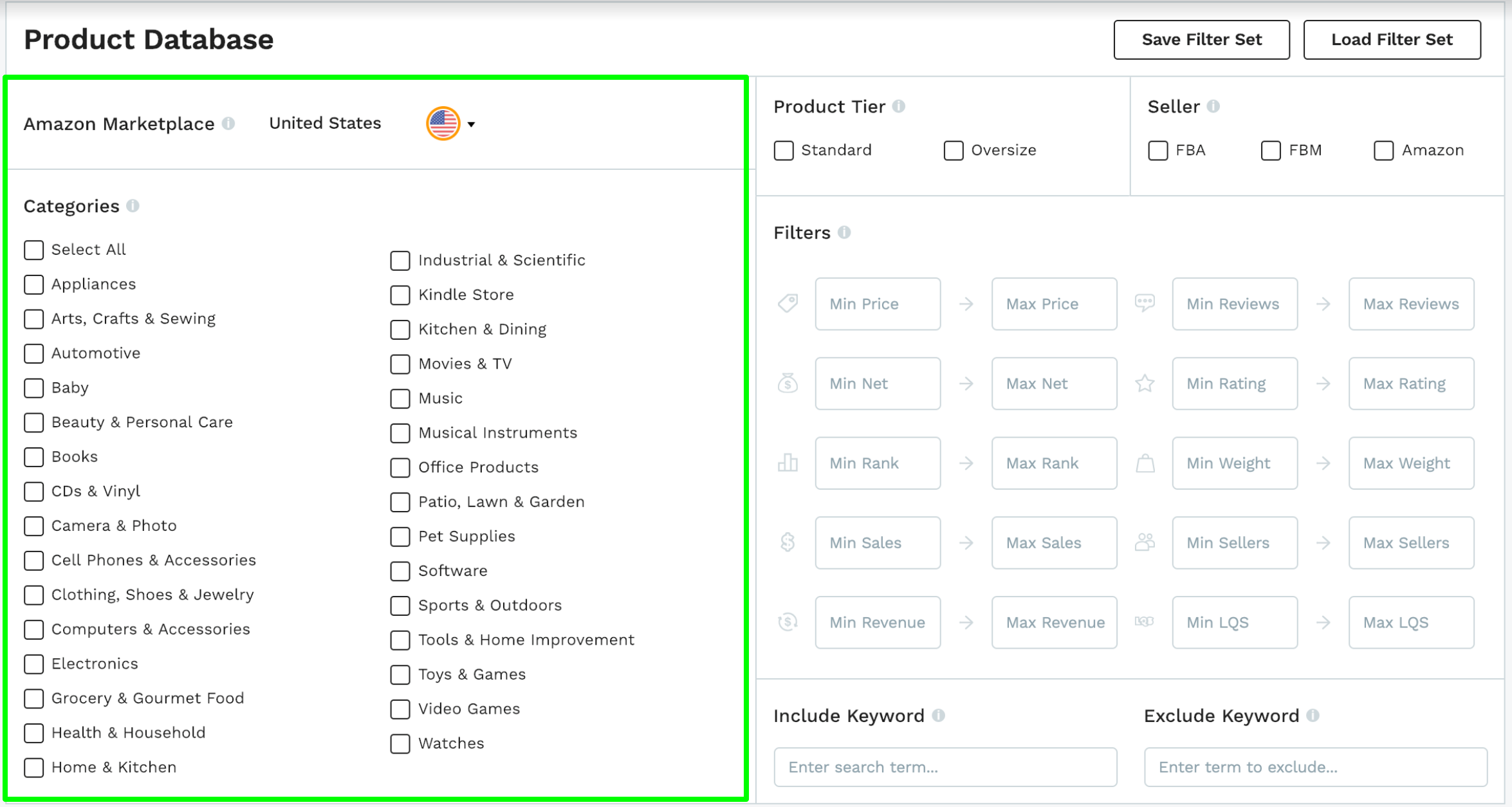
Task: Click the Exclude Keyword info icon
Action: pos(1313,715)
